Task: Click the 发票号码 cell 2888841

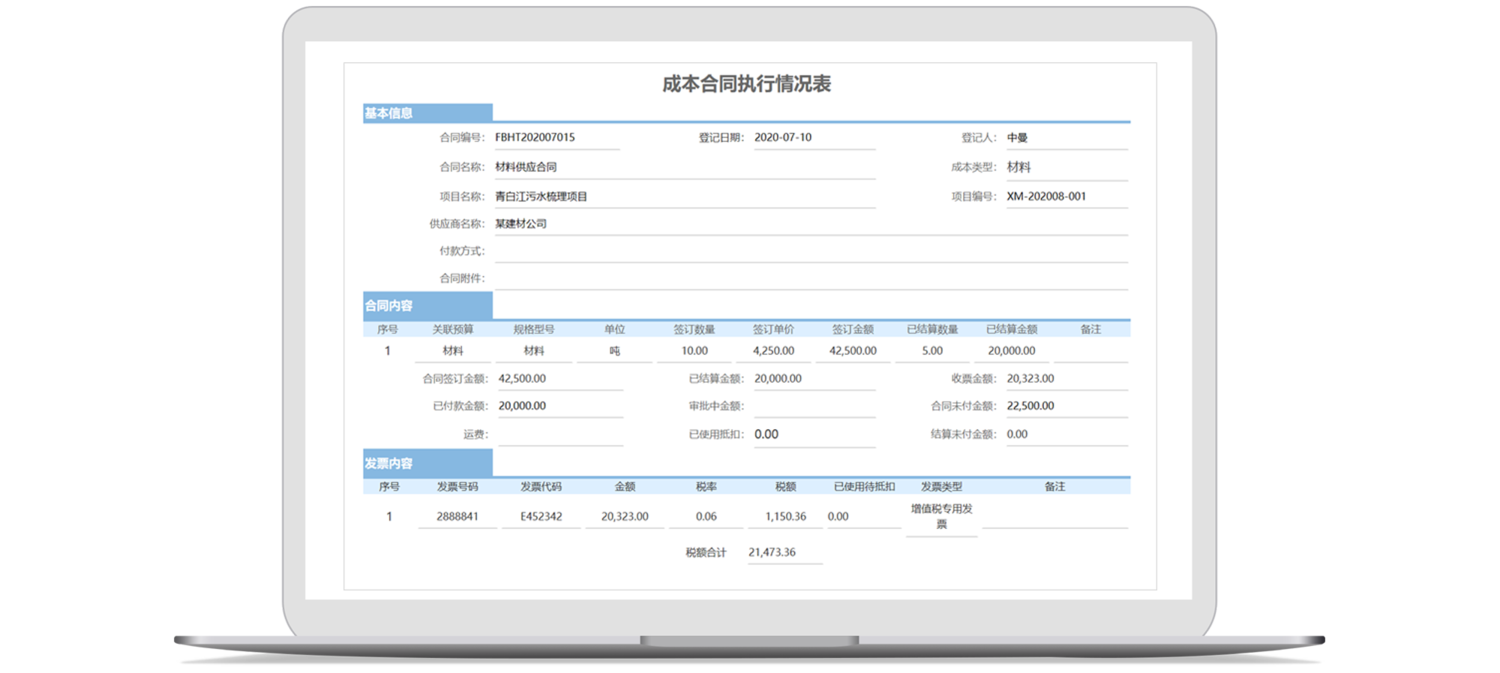Action: click(457, 517)
